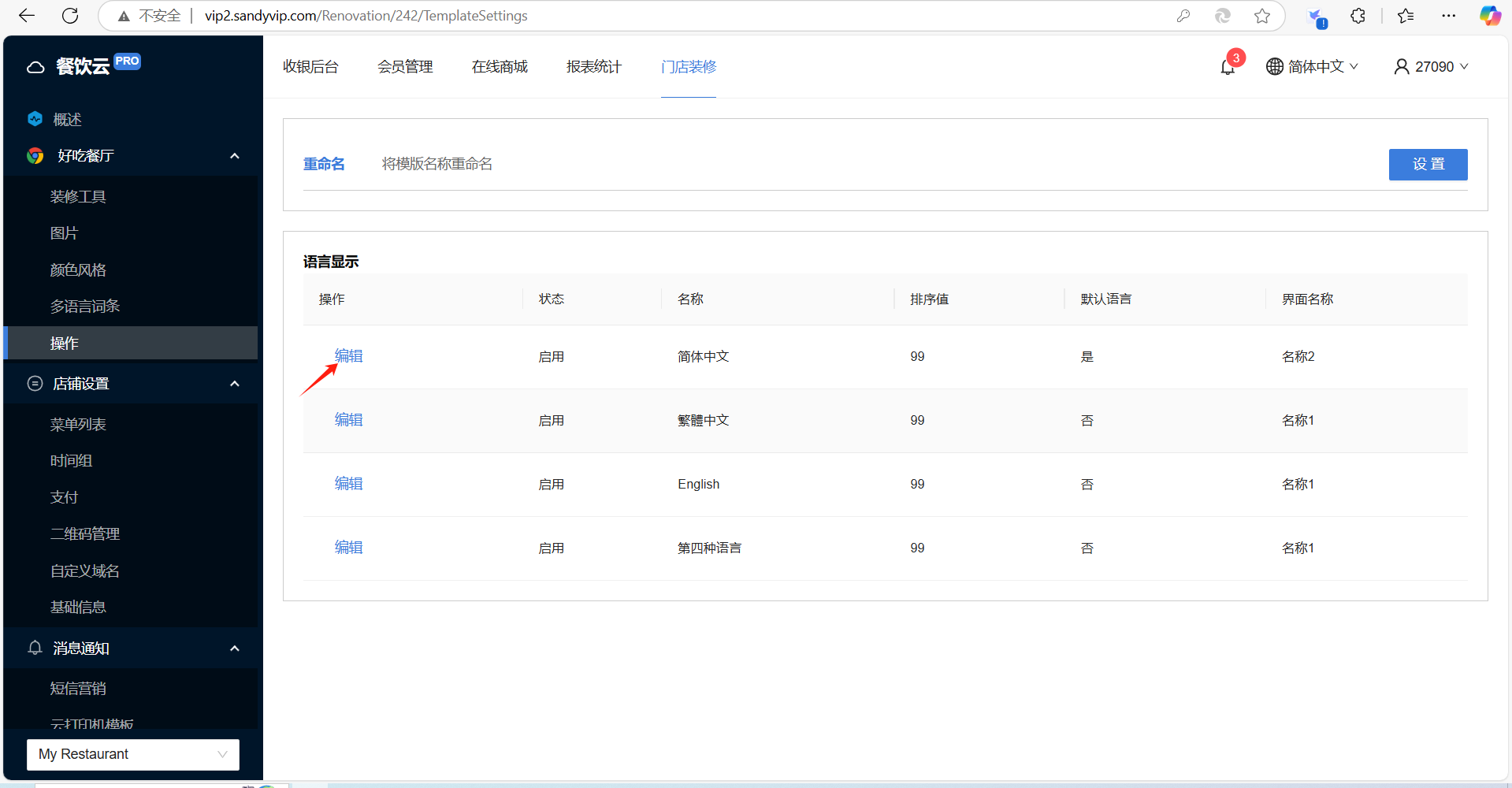Click 名称2 cell in 简体中文 row
1512x788 pixels.
tap(1298, 357)
